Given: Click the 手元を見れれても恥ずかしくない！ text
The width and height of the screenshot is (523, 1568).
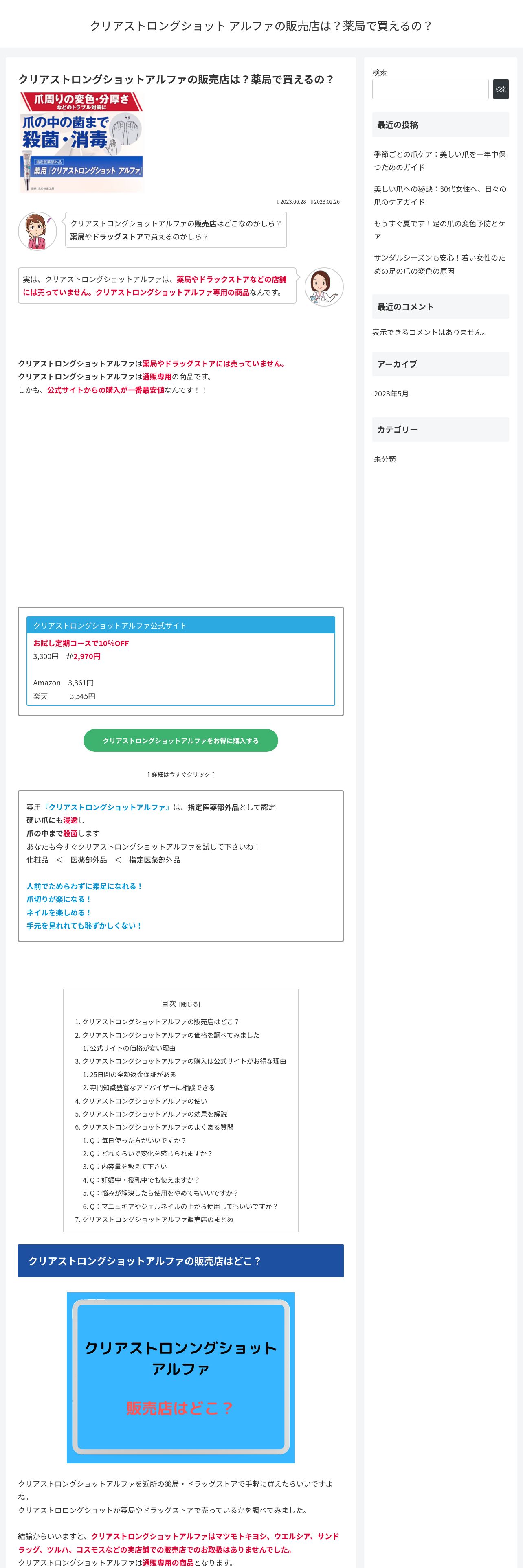Looking at the screenshot, I should click(x=85, y=925).
